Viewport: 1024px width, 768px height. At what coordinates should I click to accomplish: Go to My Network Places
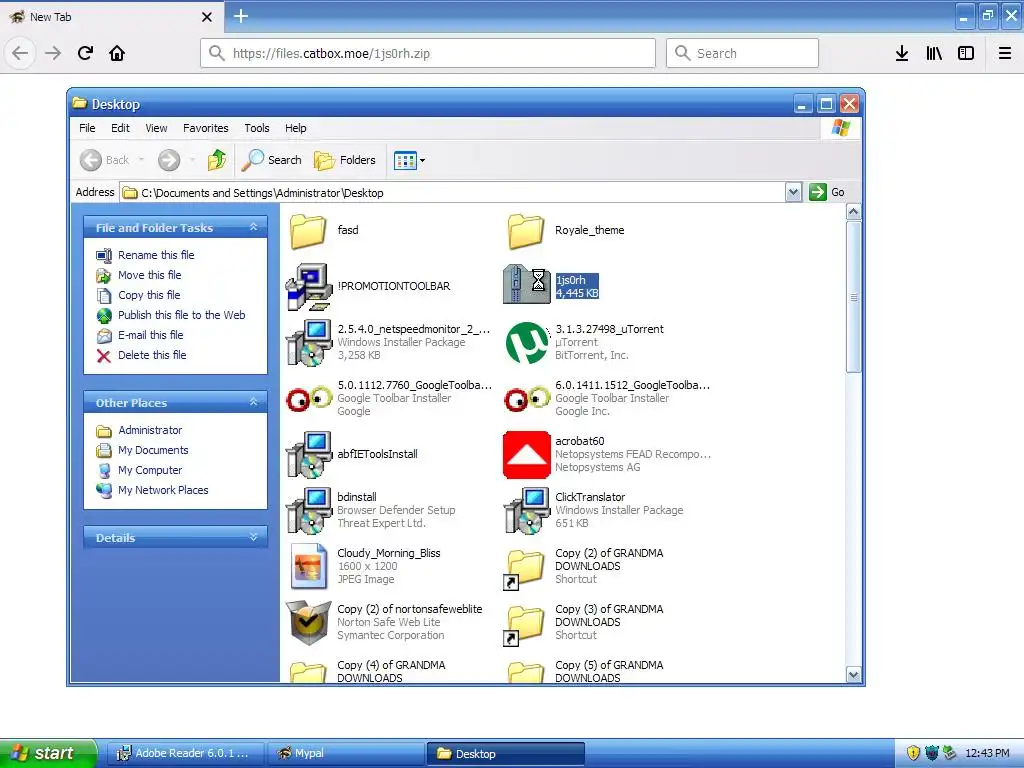point(163,490)
